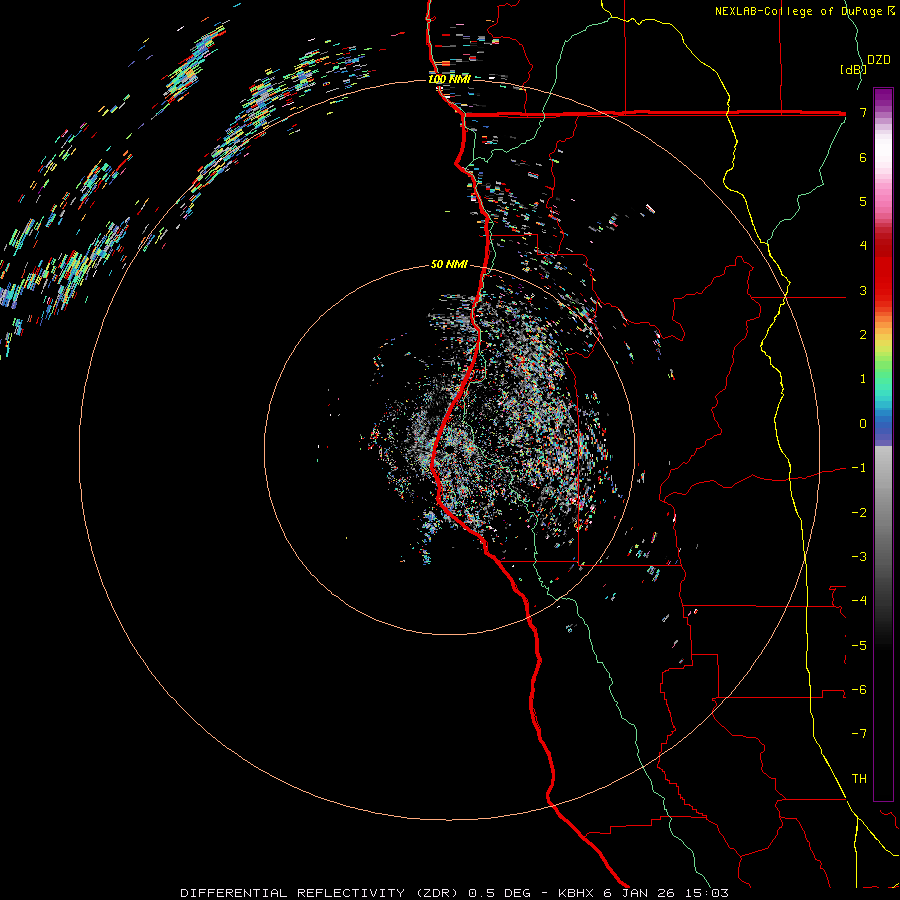Click the -6 value on color scale
Viewport: 900px width, 900px height.
[859, 690]
